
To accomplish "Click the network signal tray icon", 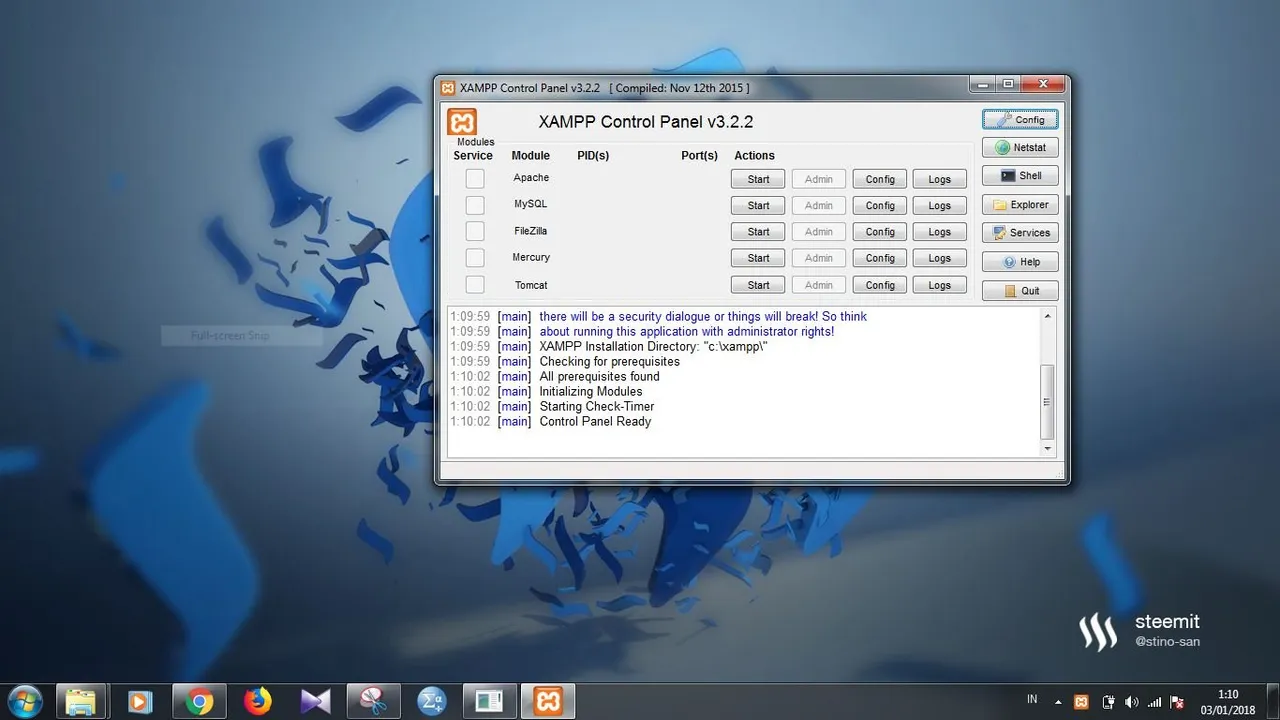I will tap(1154, 702).
